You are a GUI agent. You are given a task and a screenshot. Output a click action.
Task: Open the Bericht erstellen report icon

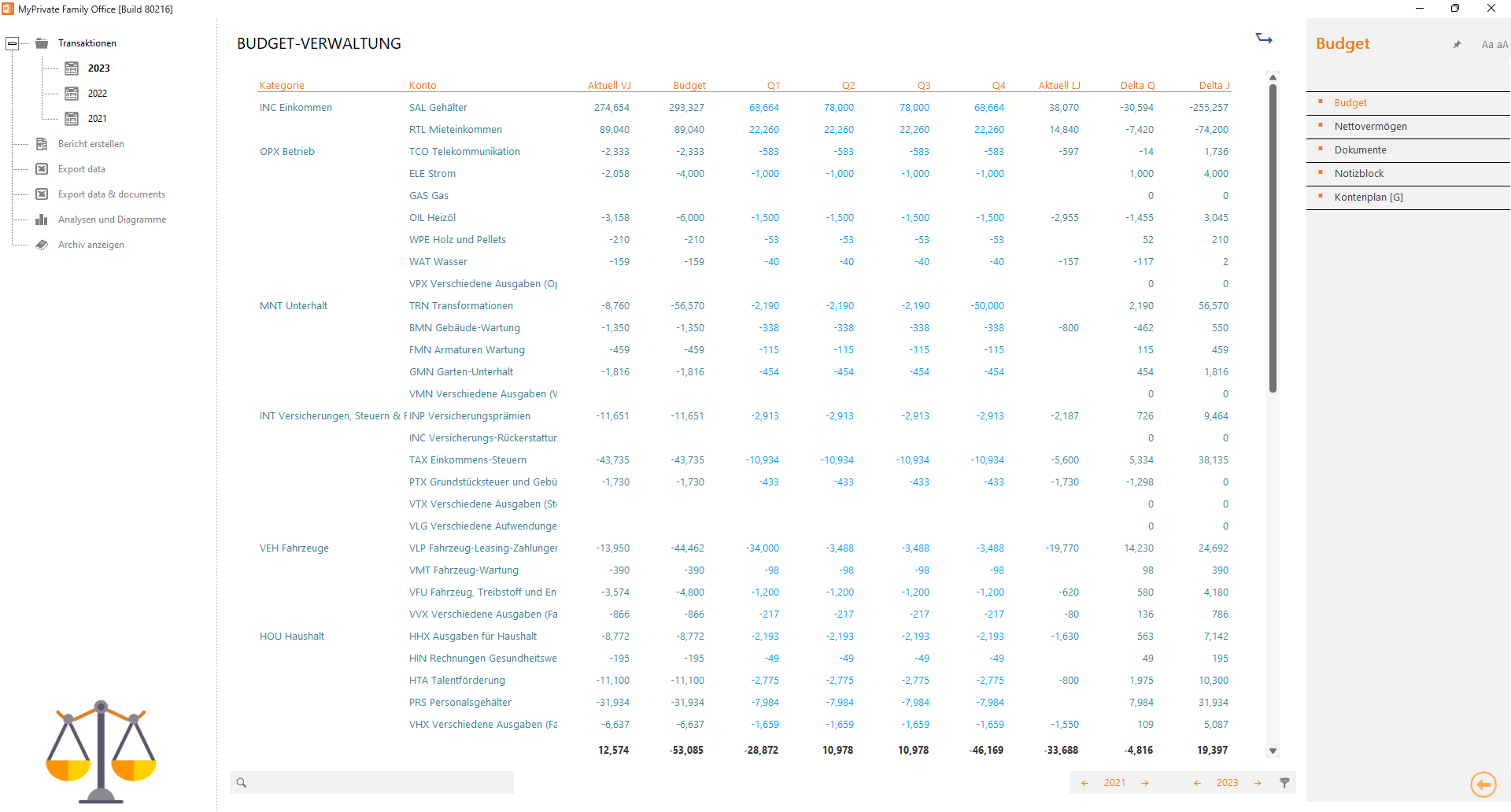pyautogui.click(x=41, y=143)
